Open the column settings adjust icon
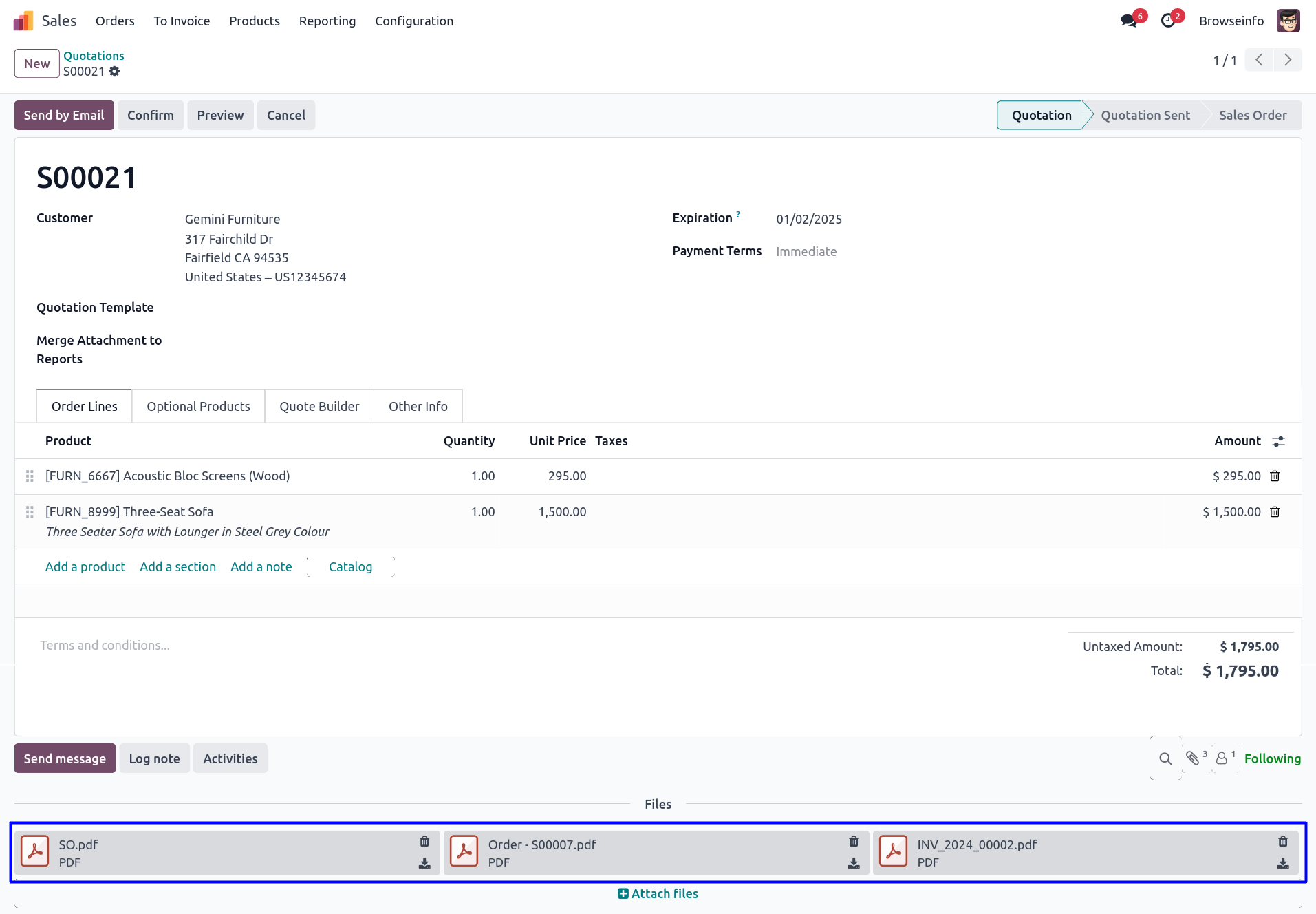The width and height of the screenshot is (1316, 914). point(1278,441)
